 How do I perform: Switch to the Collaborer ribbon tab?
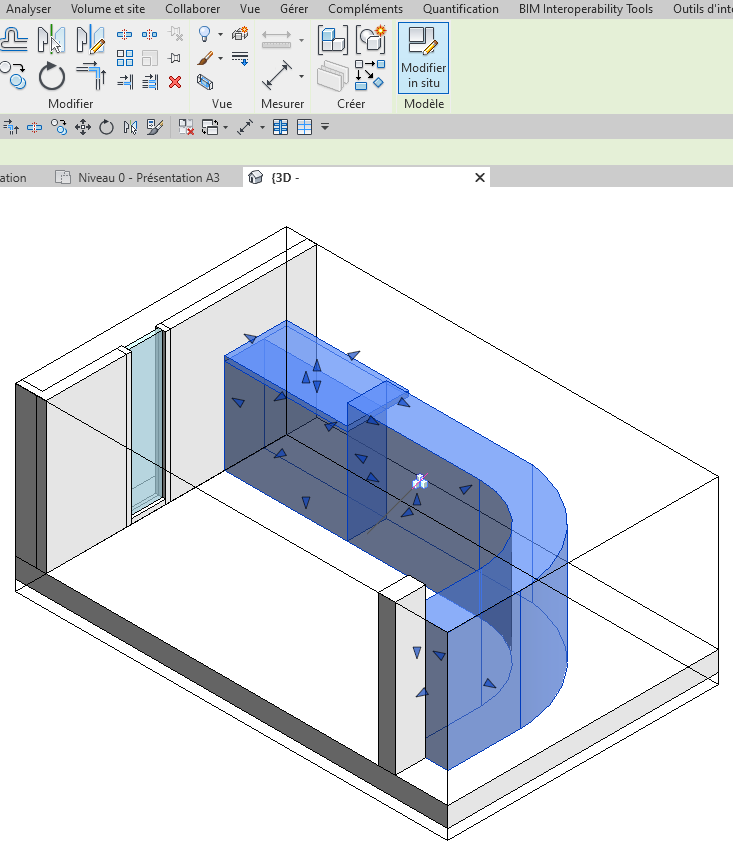pos(192,9)
